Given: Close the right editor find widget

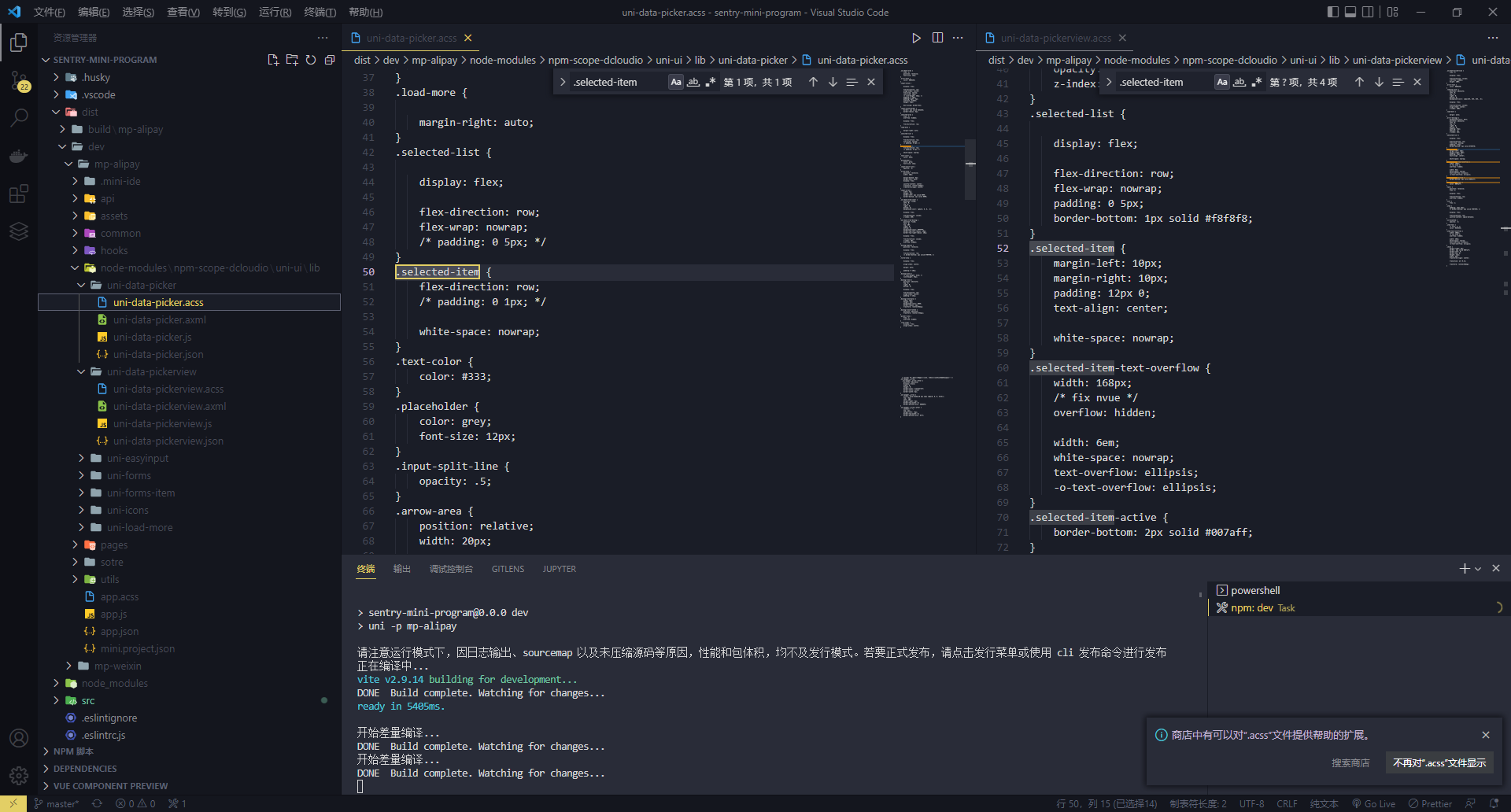Looking at the screenshot, I should pyautogui.click(x=1417, y=82).
